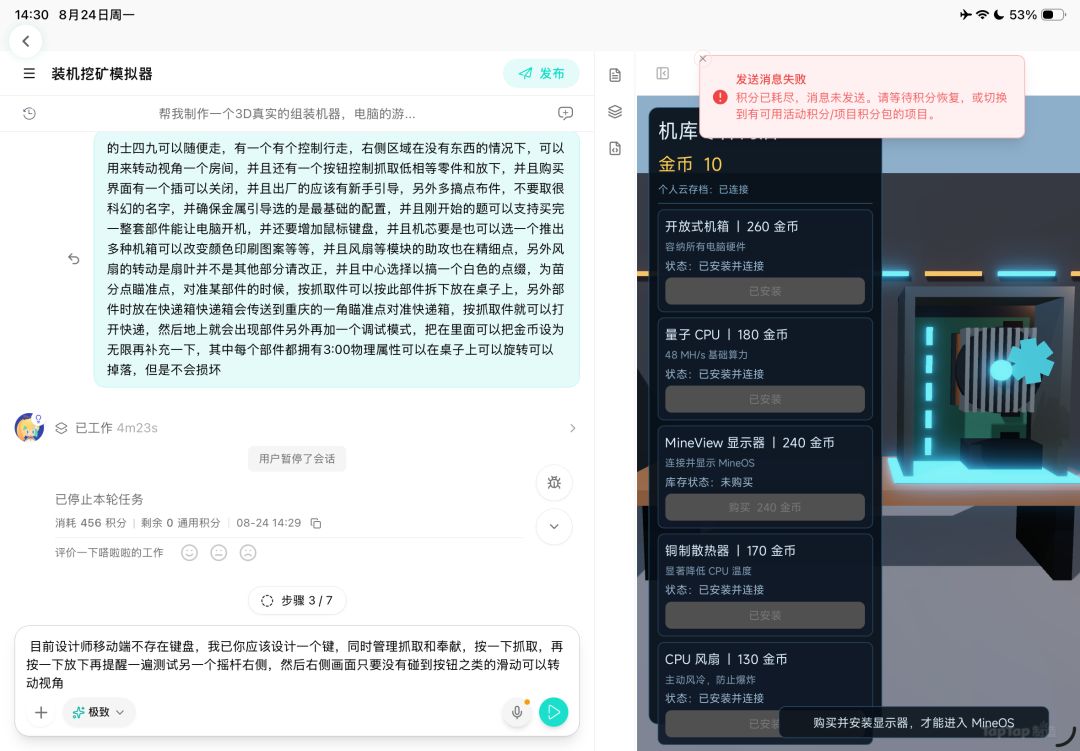Toggle the preview sidebar collapse icon
Image resolution: width=1080 pixels, height=751 pixels.
[x=663, y=73]
